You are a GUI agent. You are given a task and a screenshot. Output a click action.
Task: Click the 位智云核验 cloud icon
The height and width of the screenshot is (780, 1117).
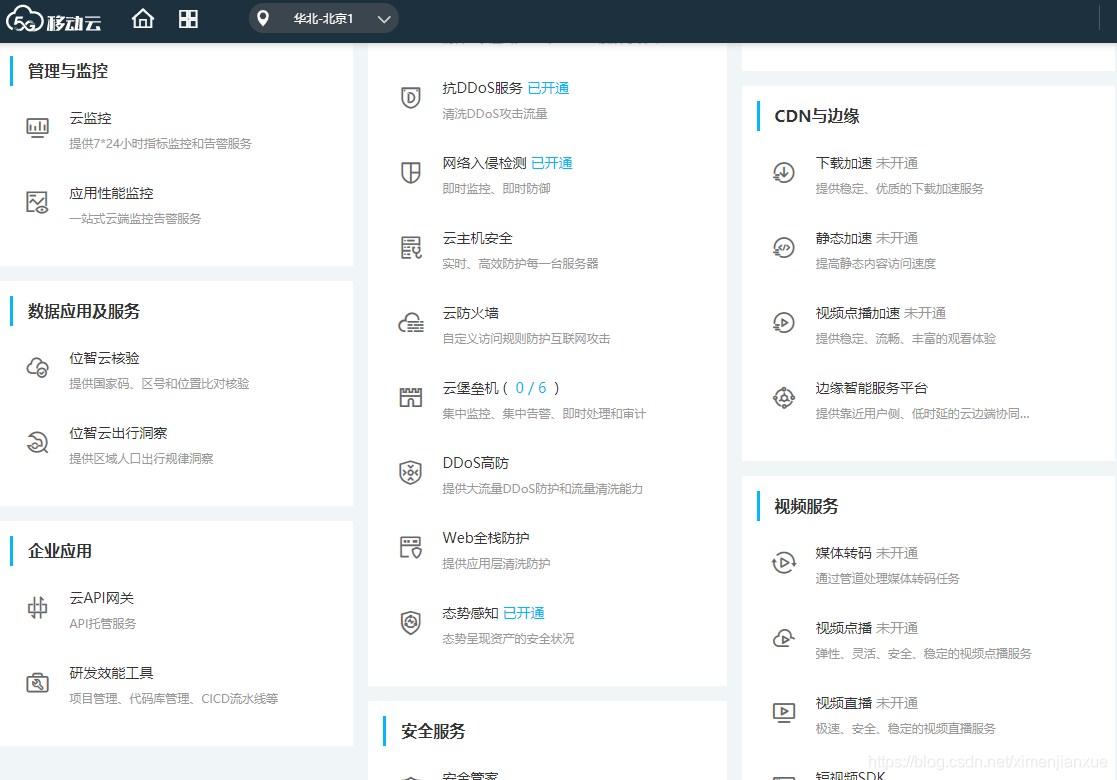(x=37, y=368)
